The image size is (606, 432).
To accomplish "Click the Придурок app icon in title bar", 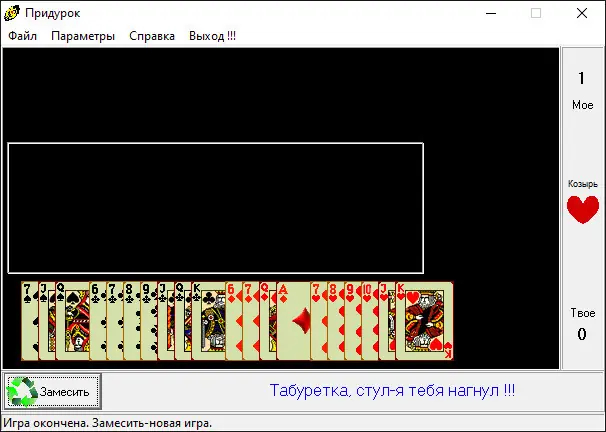I will pos(12,13).
